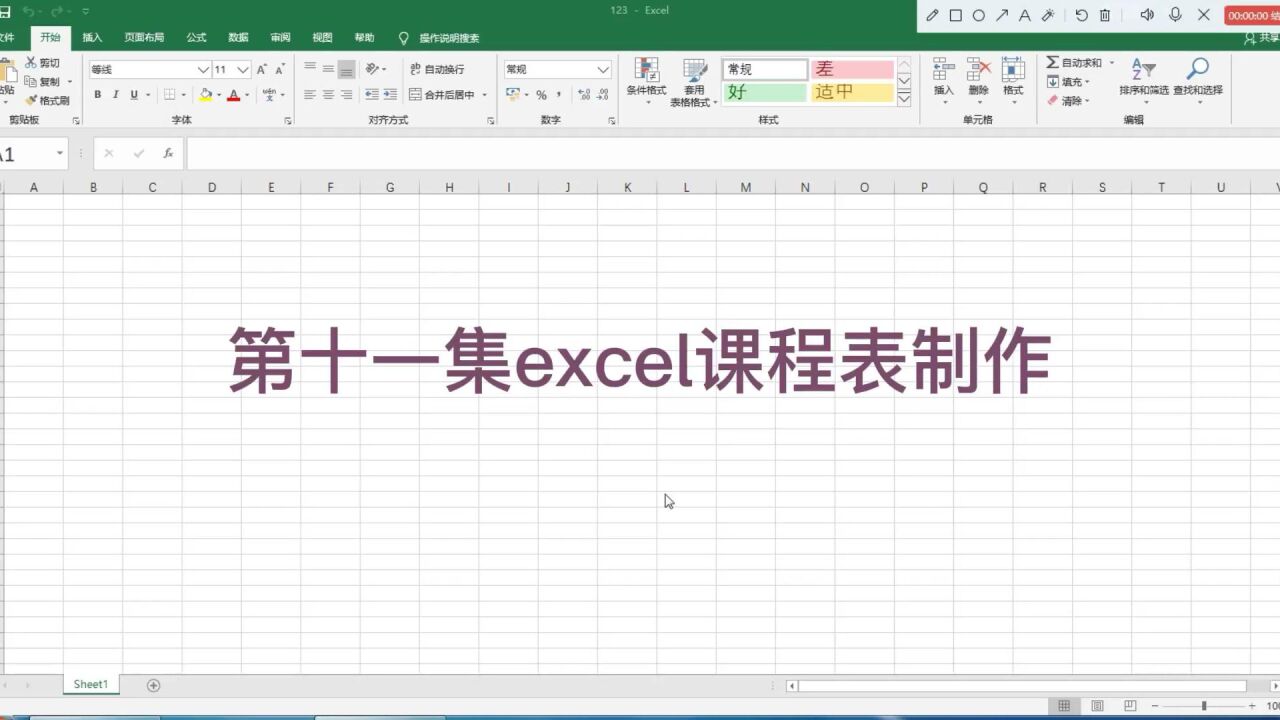
Task: Click the Format Painter (格式刷) tool
Action: 47,100
